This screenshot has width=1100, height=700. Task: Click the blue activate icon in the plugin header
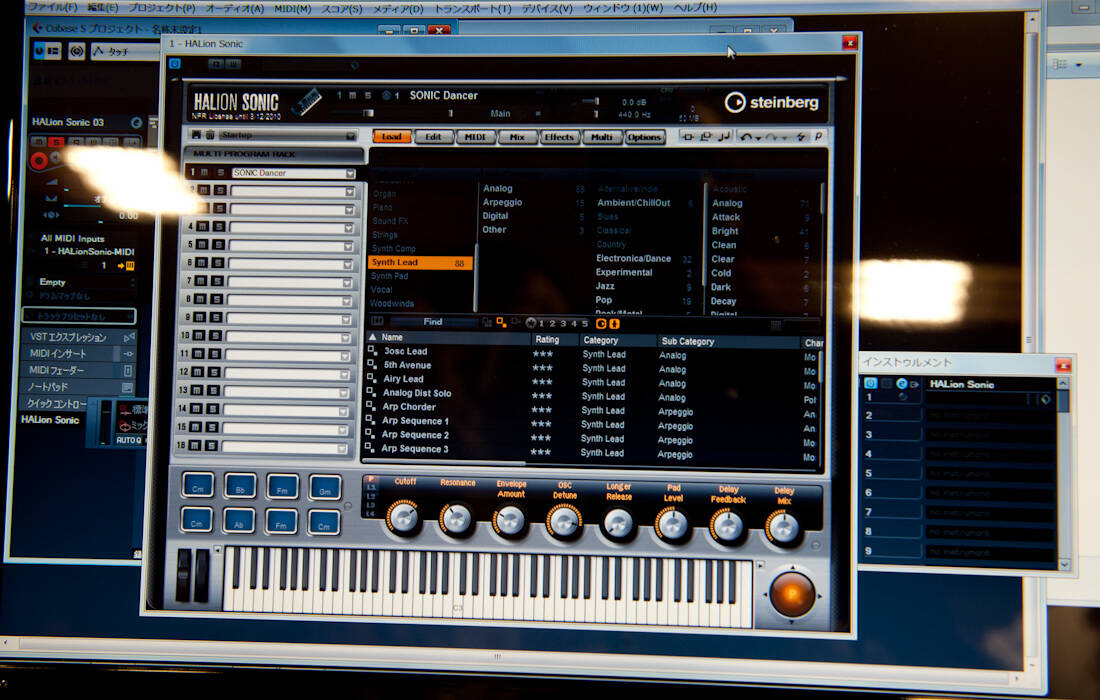[175, 64]
